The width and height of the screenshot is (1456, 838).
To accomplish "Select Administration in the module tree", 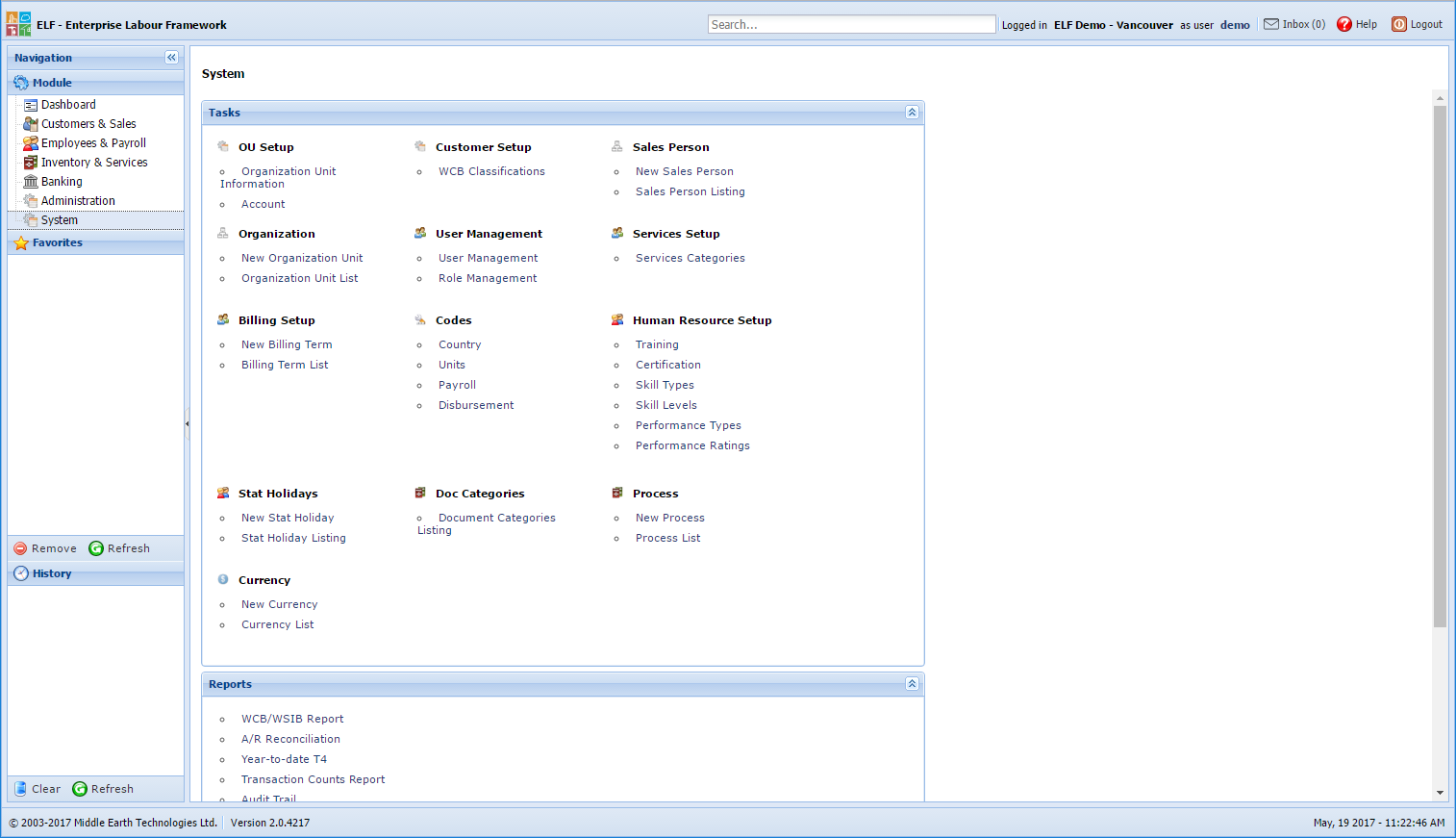I will 78,201.
